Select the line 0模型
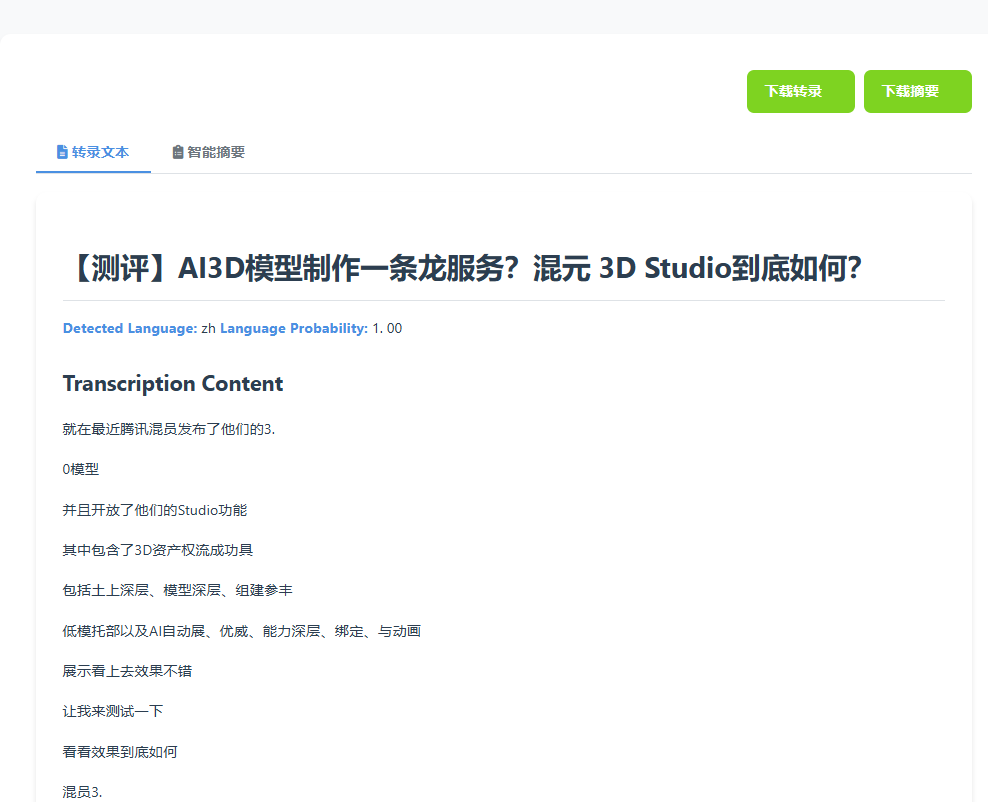The image size is (988, 802). [81, 469]
